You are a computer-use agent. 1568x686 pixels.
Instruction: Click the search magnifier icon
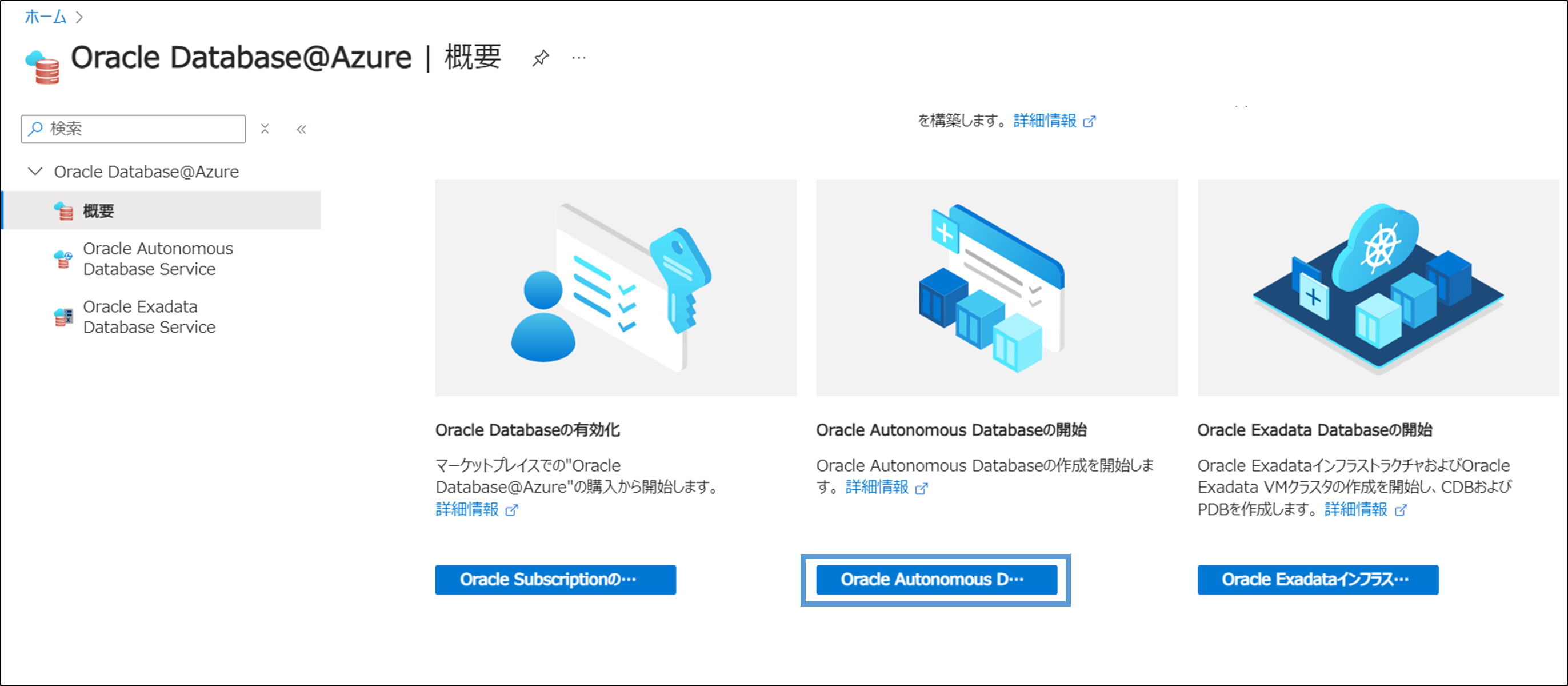pos(35,129)
